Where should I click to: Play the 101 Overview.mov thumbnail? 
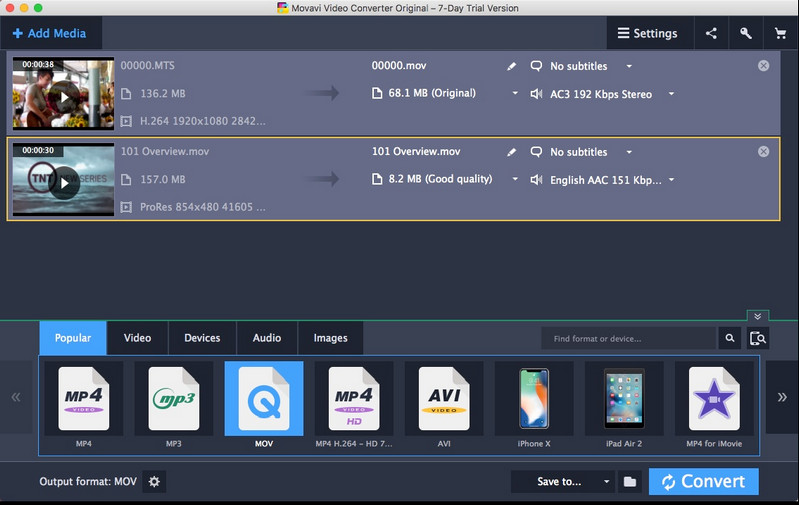click(64, 182)
